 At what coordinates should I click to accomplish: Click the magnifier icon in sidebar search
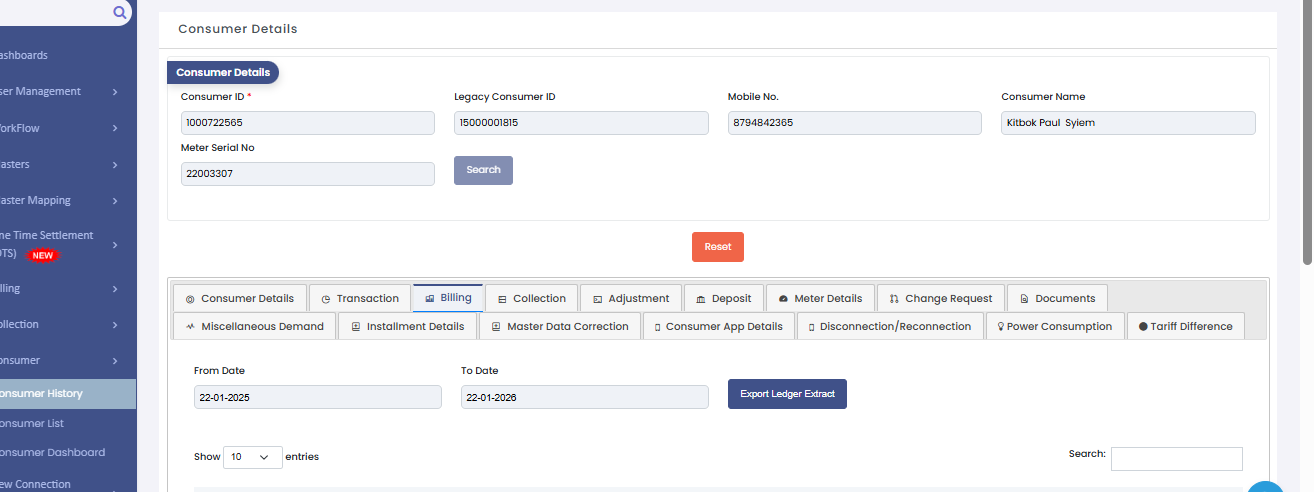coord(120,13)
